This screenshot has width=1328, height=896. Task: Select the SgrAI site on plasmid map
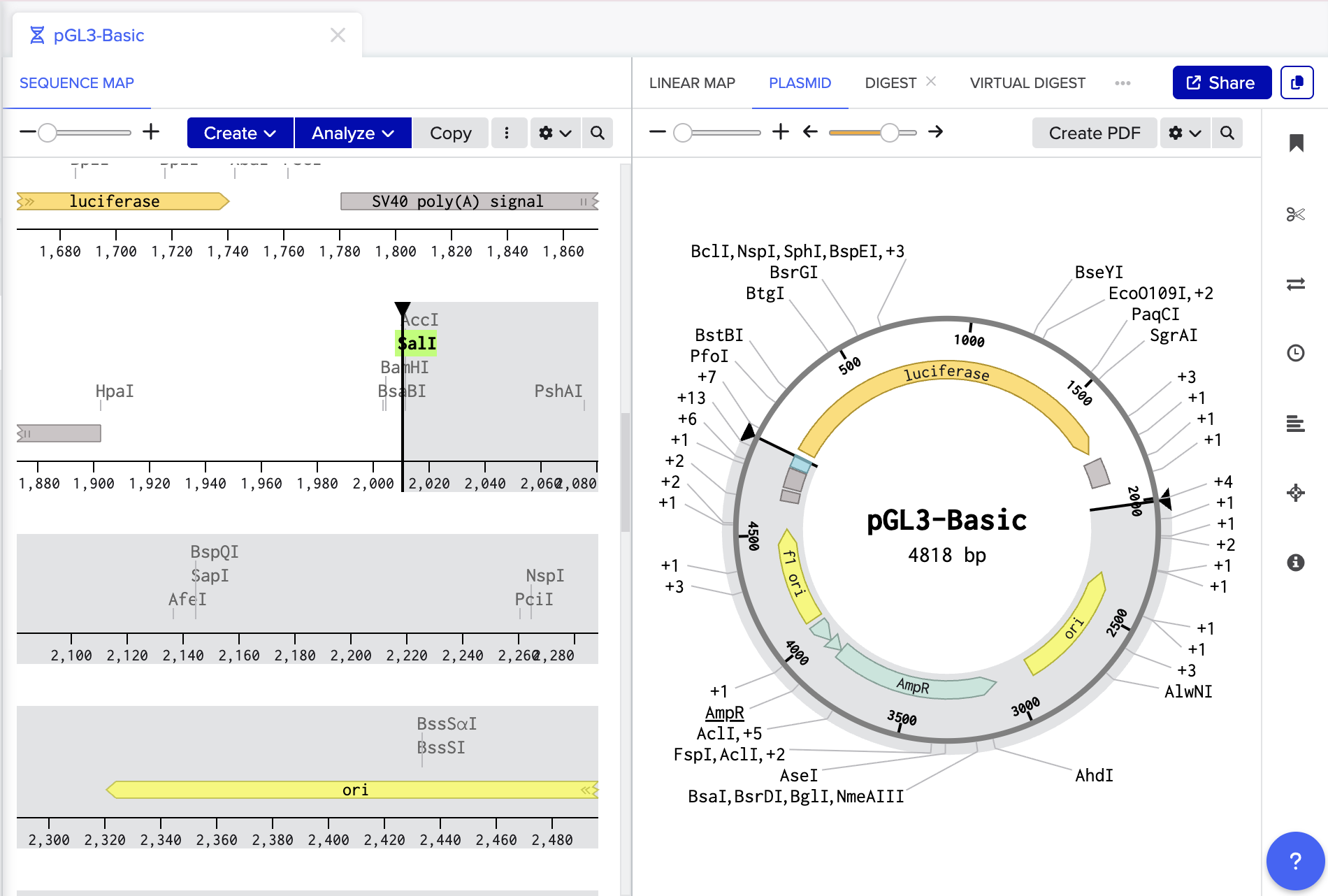(x=1174, y=335)
